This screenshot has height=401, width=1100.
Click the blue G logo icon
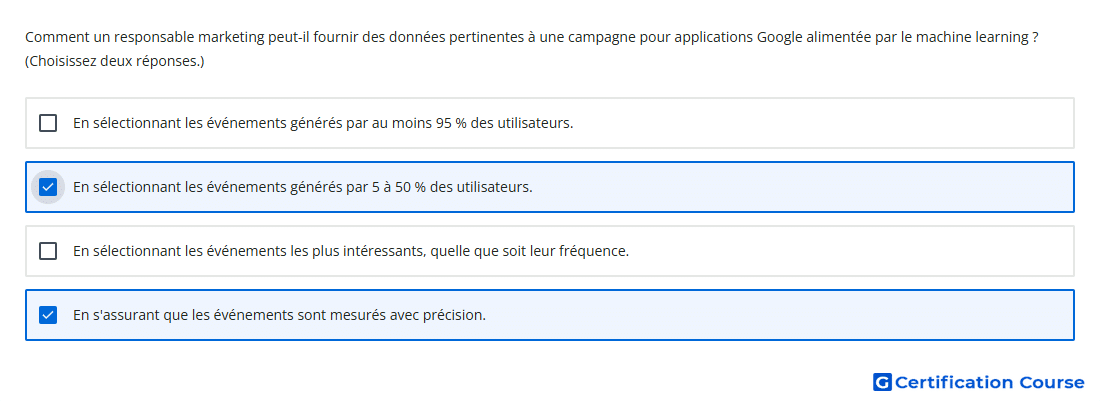(882, 382)
